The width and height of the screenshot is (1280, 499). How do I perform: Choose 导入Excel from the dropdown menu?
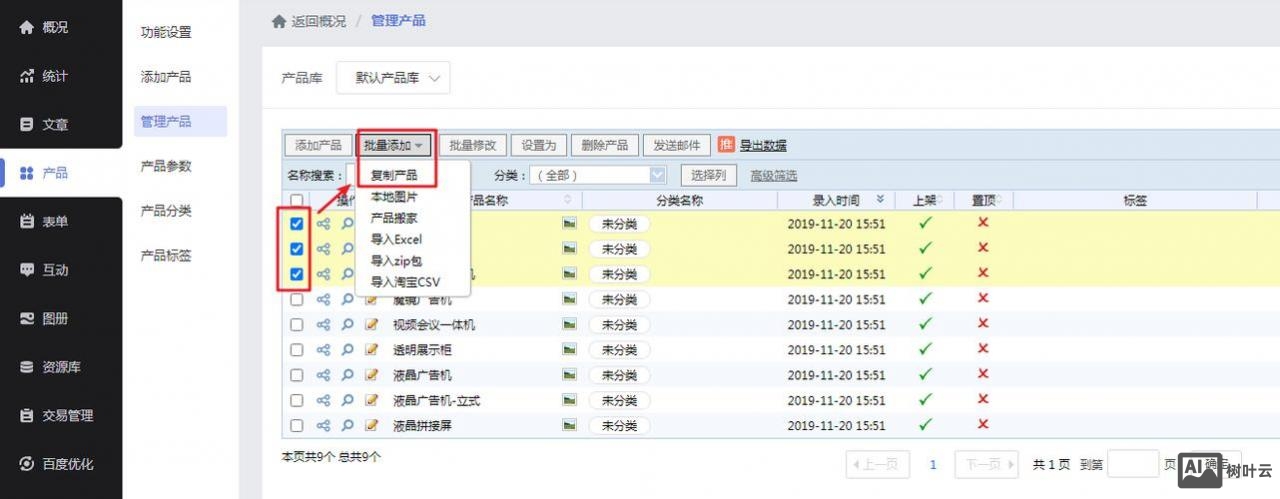click(x=396, y=239)
